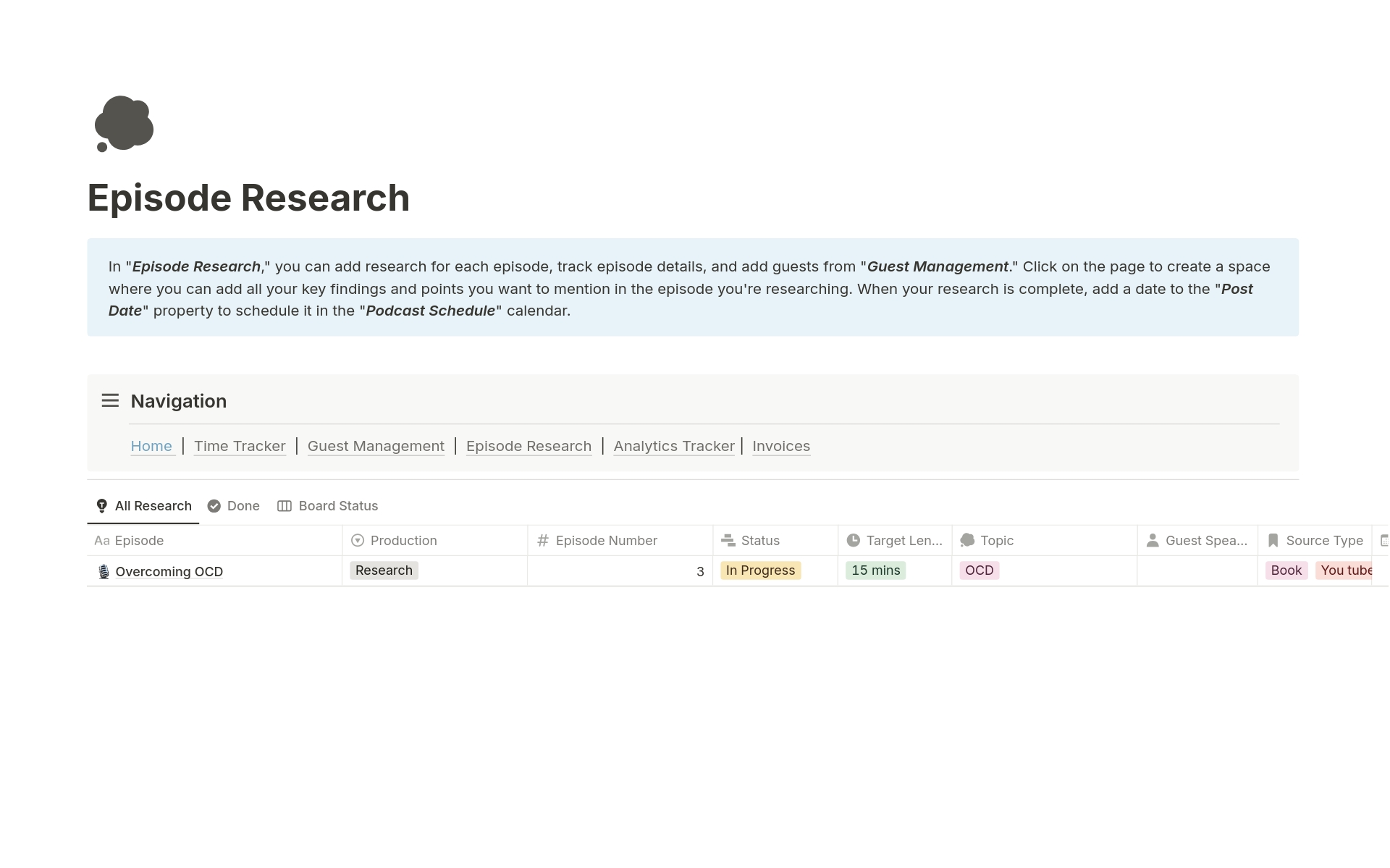Open the Topic column header options
The height and width of the screenshot is (868, 1390).
pos(997,541)
